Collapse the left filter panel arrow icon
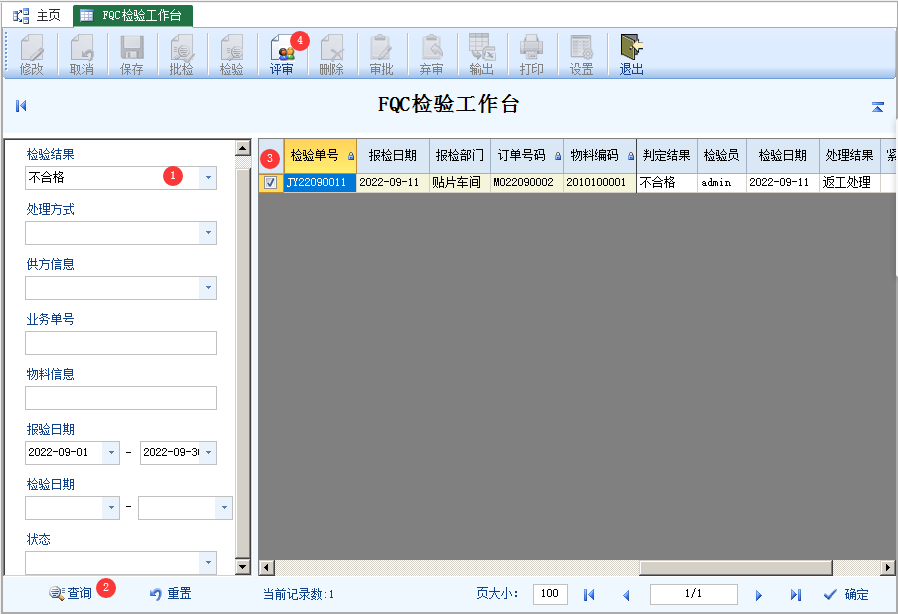 (21, 105)
